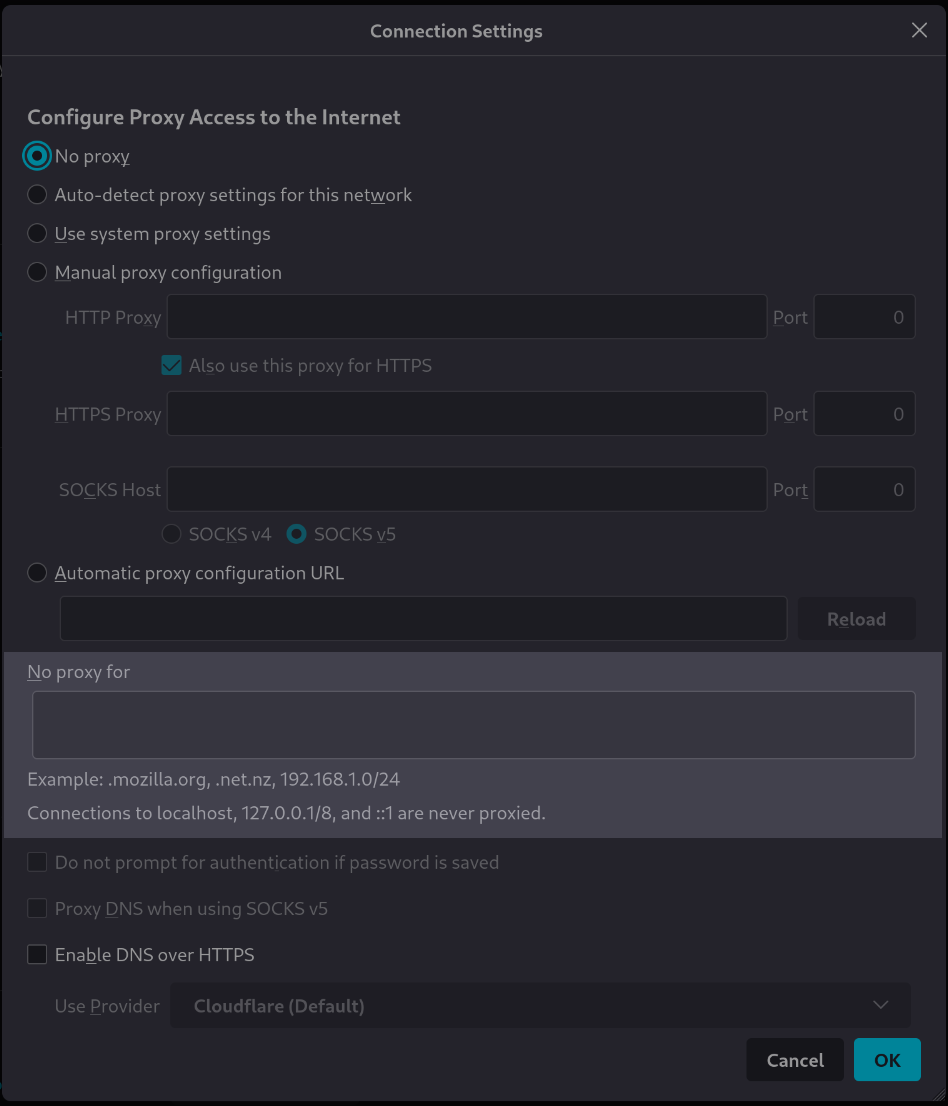Select "Auto-detect proxy settings for this network"
Image resolution: width=948 pixels, height=1106 pixels.
[37, 194]
